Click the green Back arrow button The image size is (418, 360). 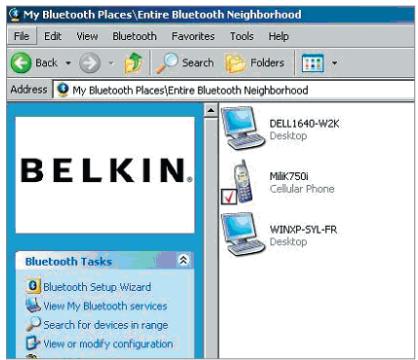click(x=21, y=63)
